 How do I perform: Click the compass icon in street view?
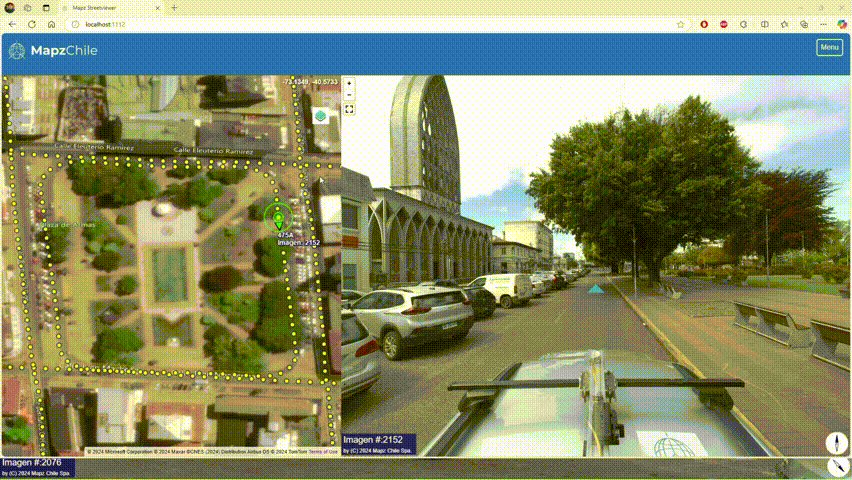point(836,443)
